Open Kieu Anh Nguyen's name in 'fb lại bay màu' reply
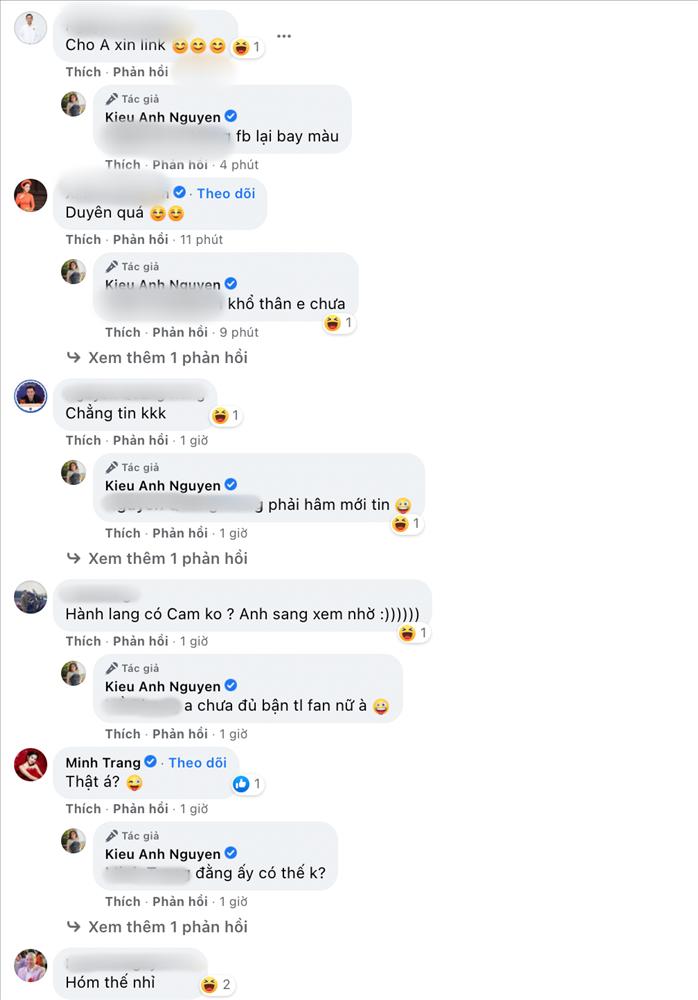 coord(163,117)
